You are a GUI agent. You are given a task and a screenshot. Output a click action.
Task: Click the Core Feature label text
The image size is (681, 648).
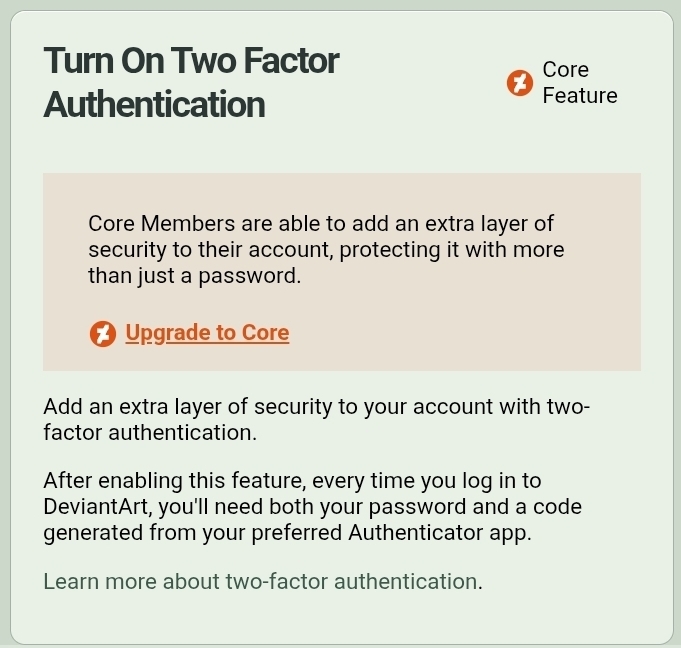point(580,83)
